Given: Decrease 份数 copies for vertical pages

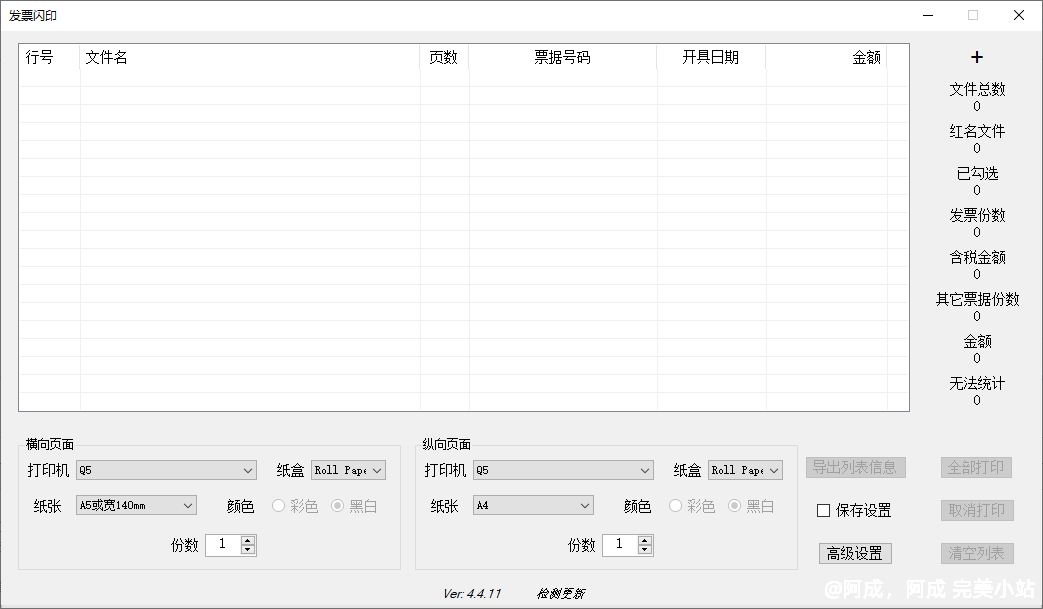Looking at the screenshot, I should tap(644, 550).
